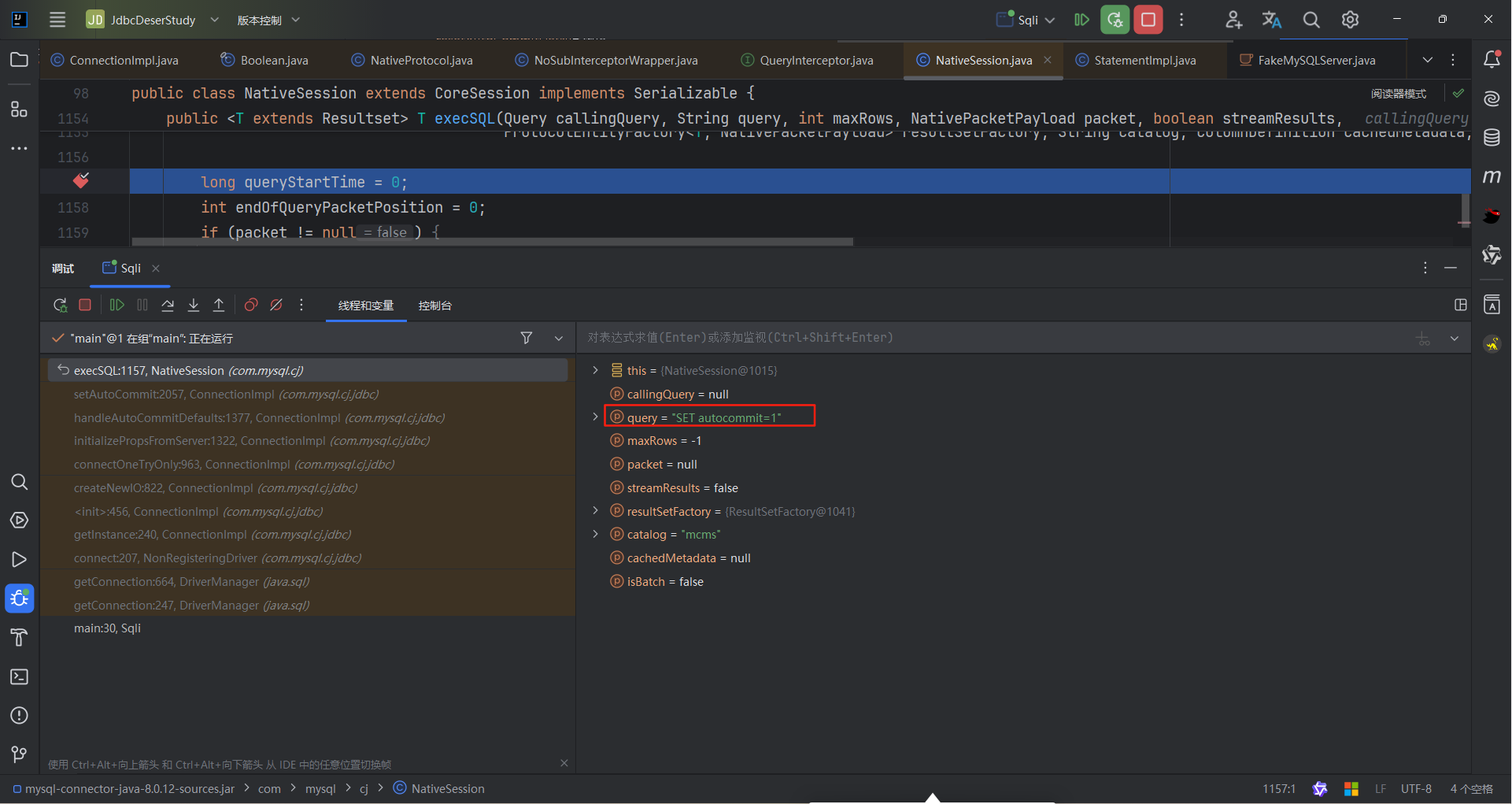Open the Project tool window
1512x804 pixels.
pos(19,60)
